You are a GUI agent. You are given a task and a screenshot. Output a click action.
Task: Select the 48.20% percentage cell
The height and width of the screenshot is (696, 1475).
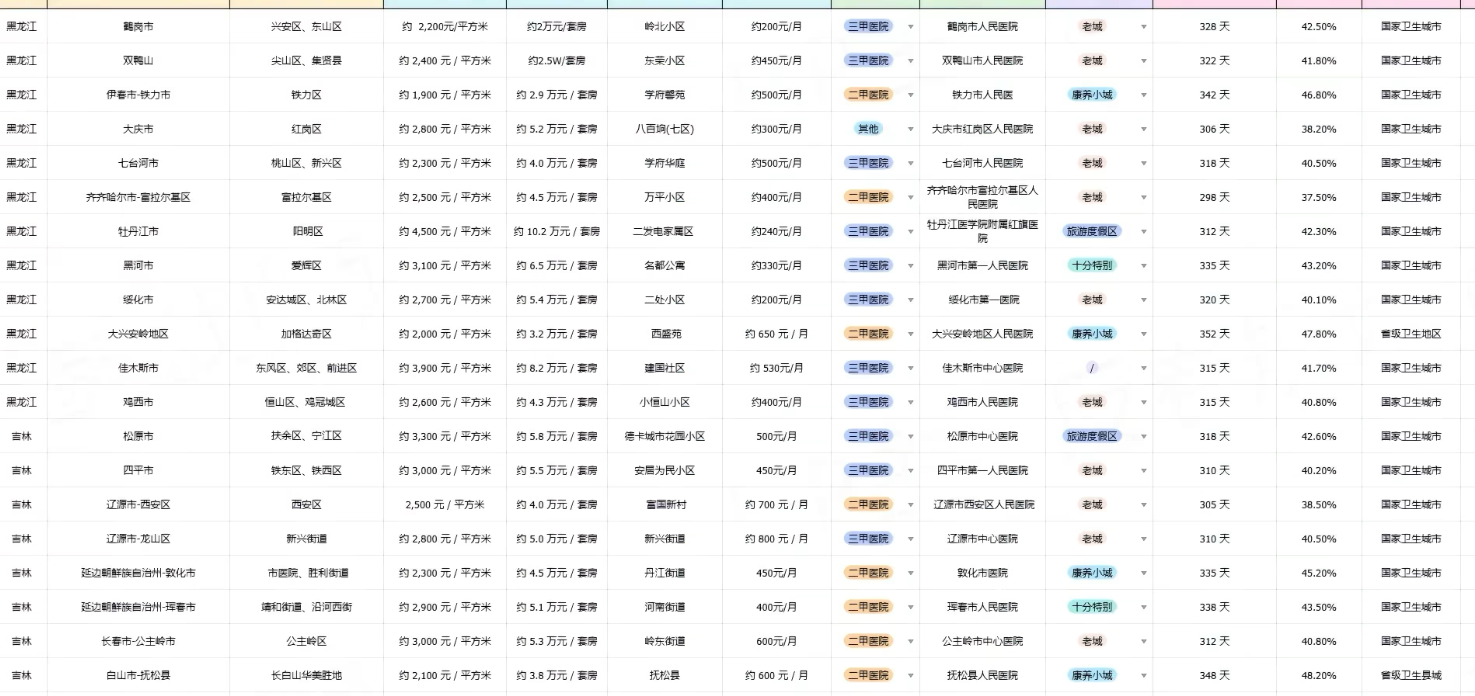[1318, 675]
